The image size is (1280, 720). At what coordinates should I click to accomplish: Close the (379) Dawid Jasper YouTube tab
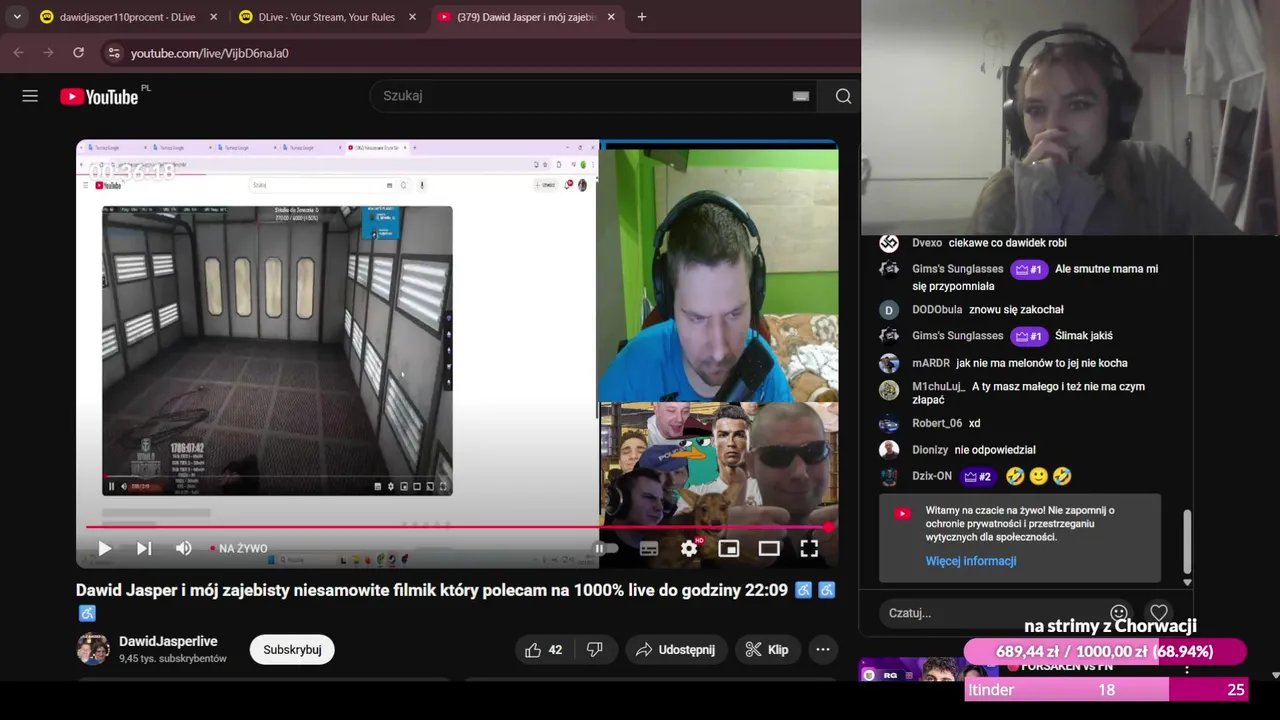tap(611, 17)
